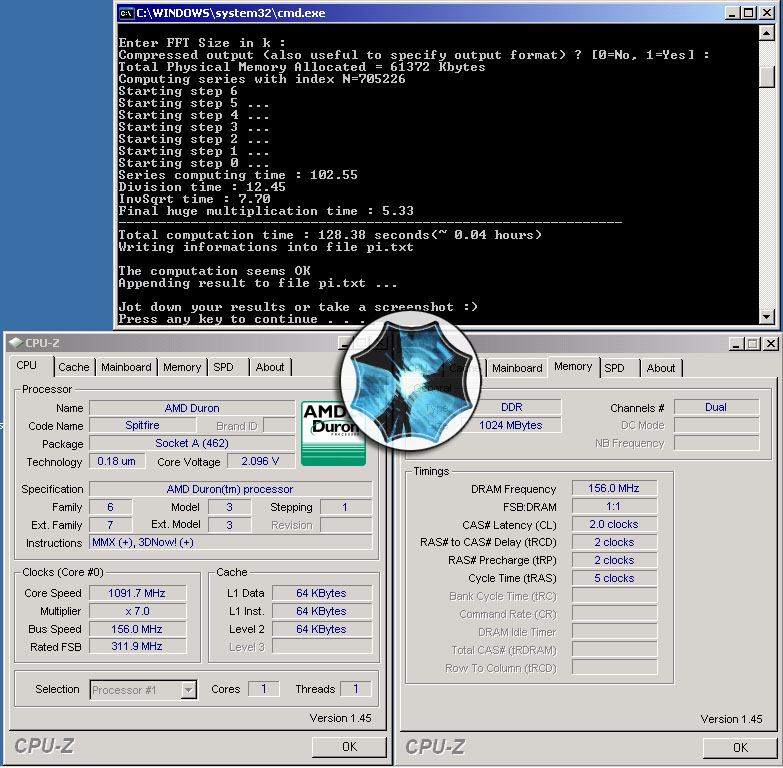Viewport: 783px width, 768px height.
Task: Click the 2.096 V core voltage value
Action: 261,461
